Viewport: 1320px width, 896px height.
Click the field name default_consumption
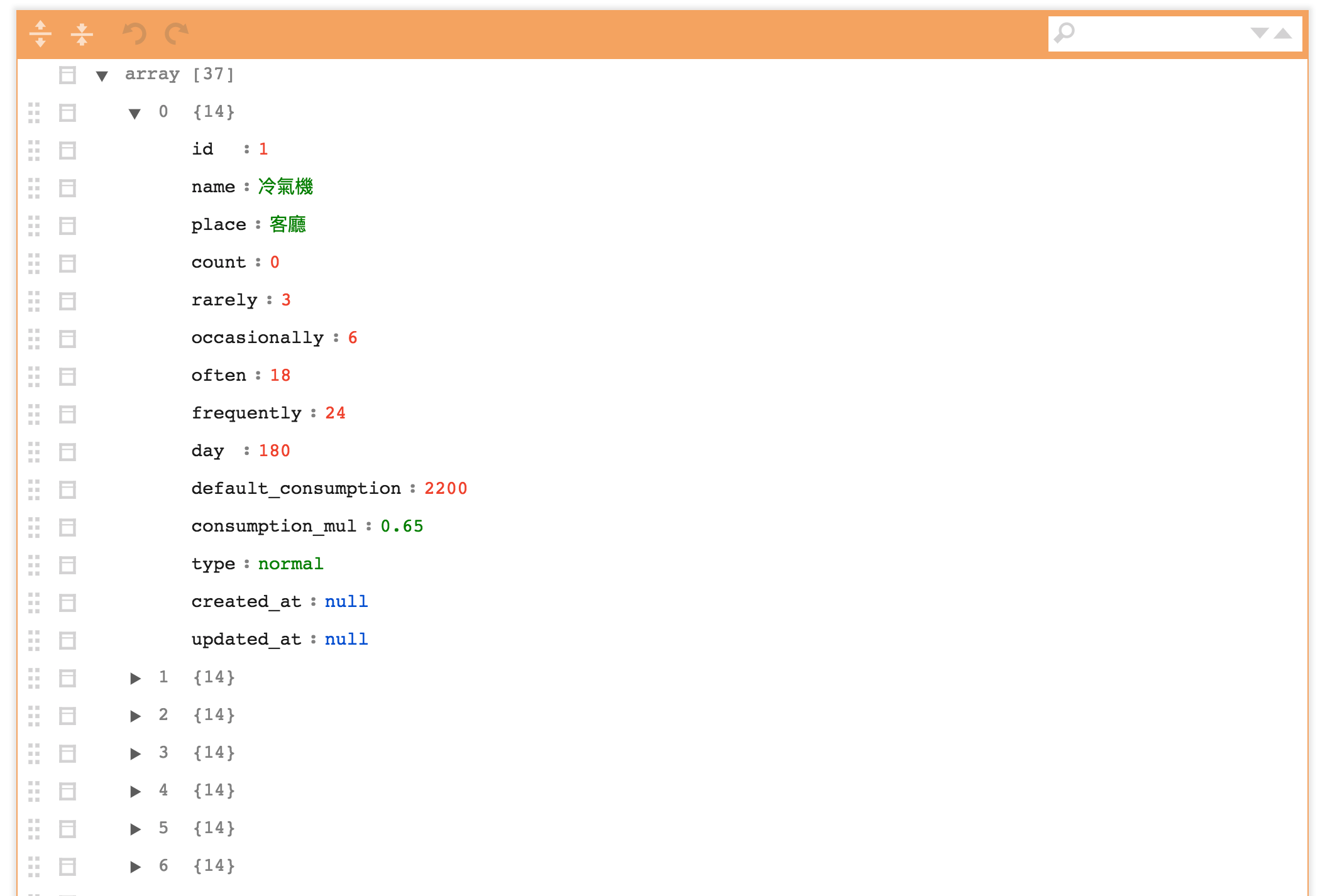click(x=296, y=489)
